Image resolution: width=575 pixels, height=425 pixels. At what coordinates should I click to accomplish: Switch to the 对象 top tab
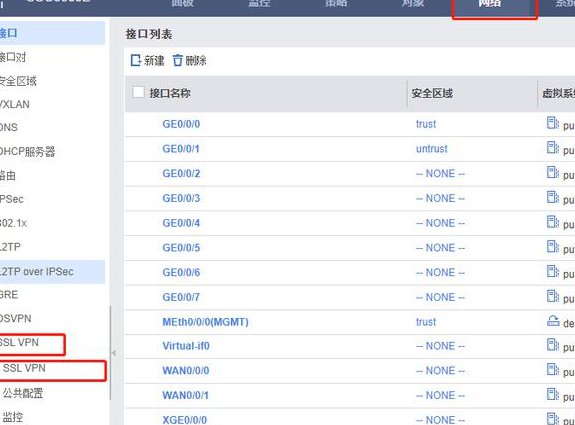413,3
